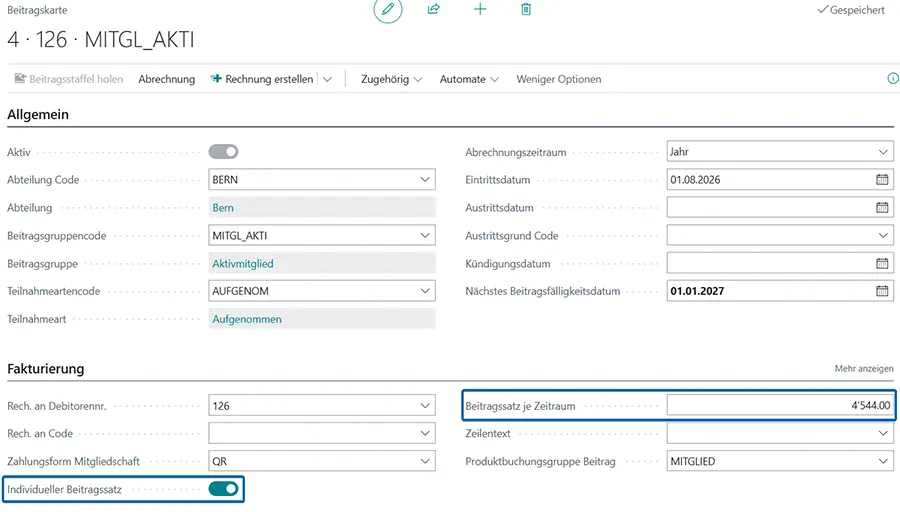This screenshot has width=900, height=512.
Task: Click the title 4 · 126 · MITGL_AKTI
Action: (x=100, y=40)
